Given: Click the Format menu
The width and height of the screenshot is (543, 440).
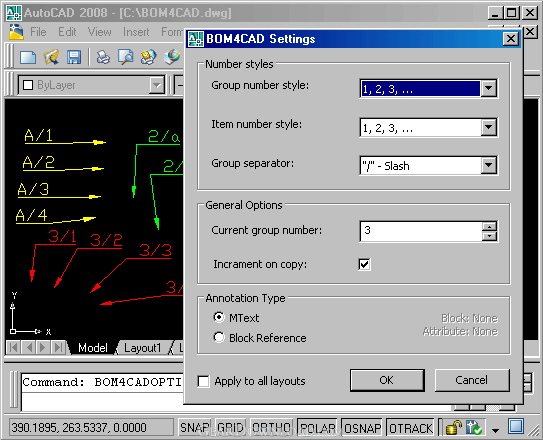Looking at the screenshot, I should pos(172,32).
